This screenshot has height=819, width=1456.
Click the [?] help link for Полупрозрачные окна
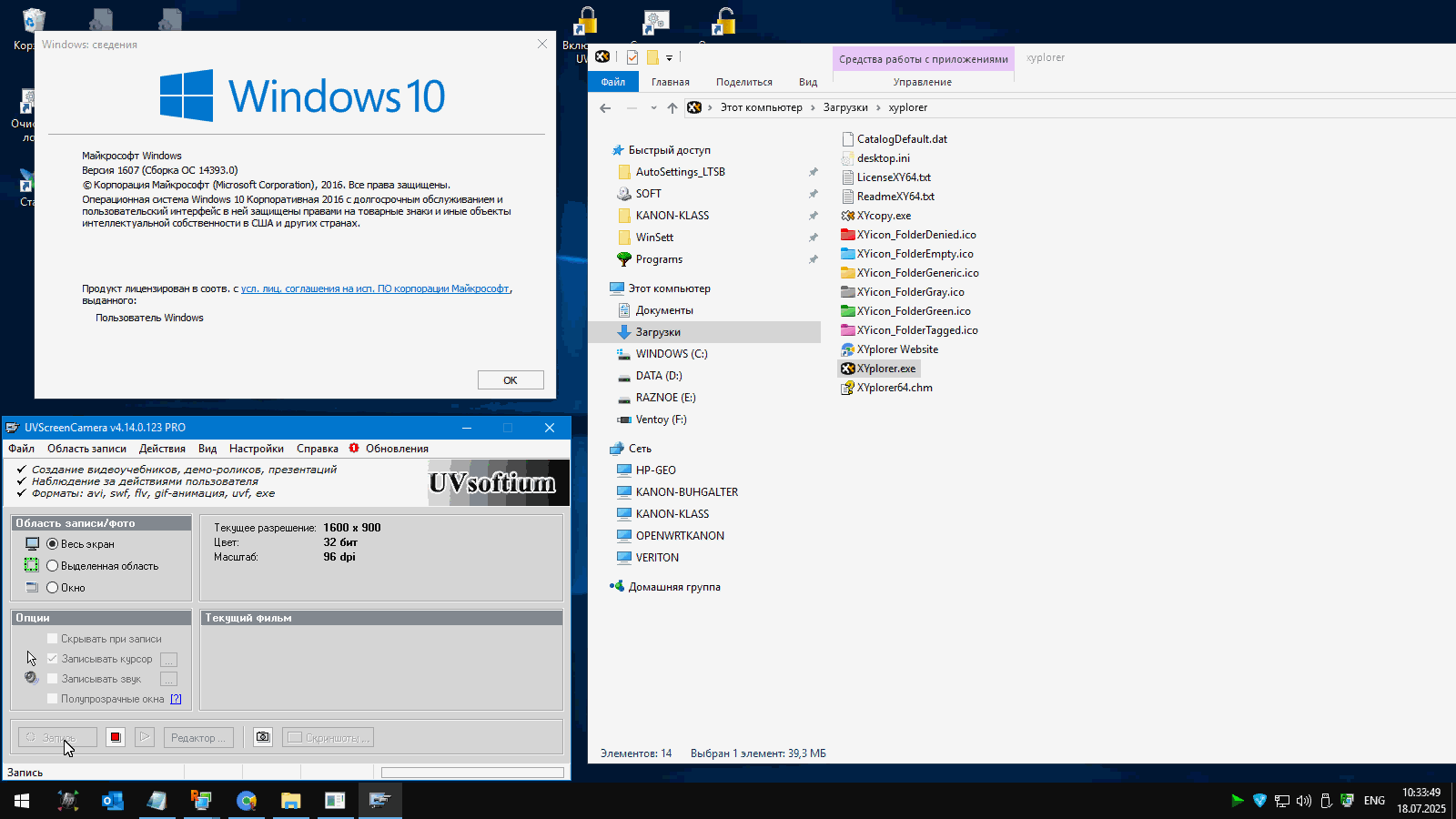pos(176,699)
